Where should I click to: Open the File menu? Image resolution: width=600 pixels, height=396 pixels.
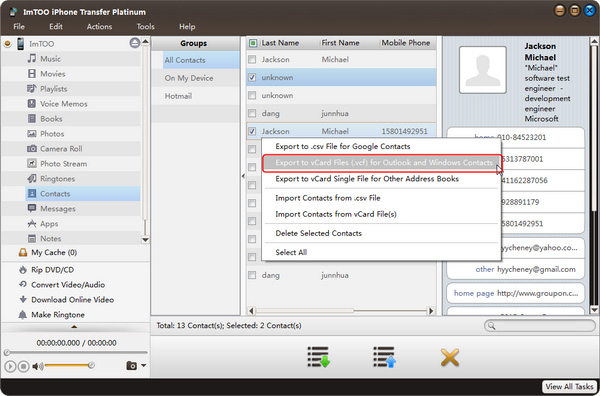[x=19, y=26]
